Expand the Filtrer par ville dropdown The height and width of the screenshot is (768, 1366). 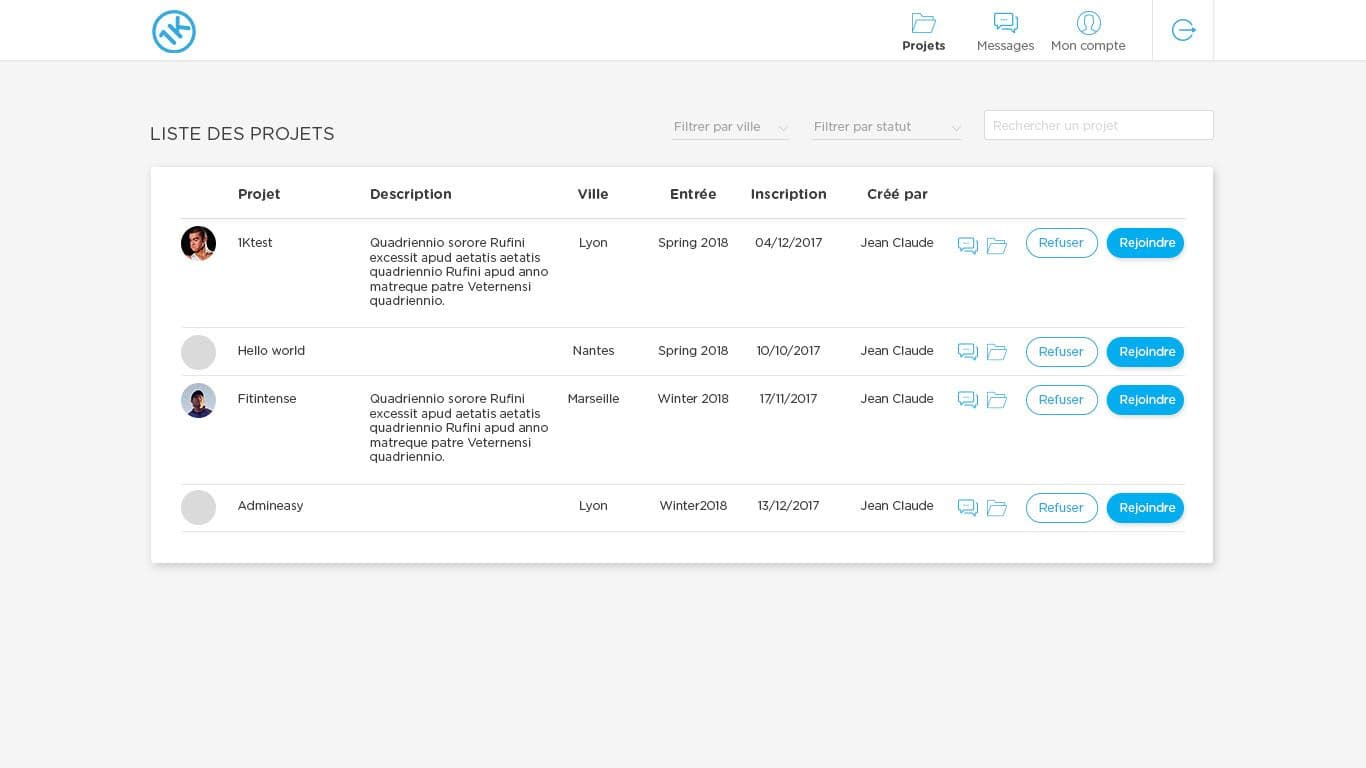(x=730, y=127)
